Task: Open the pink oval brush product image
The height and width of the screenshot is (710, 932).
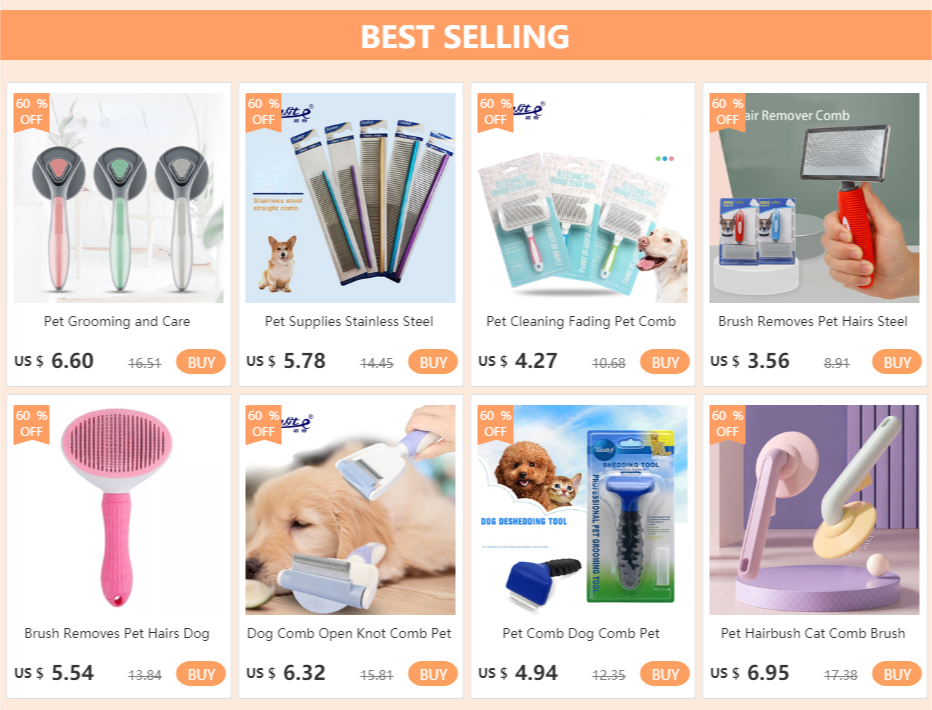Action: tap(118, 510)
